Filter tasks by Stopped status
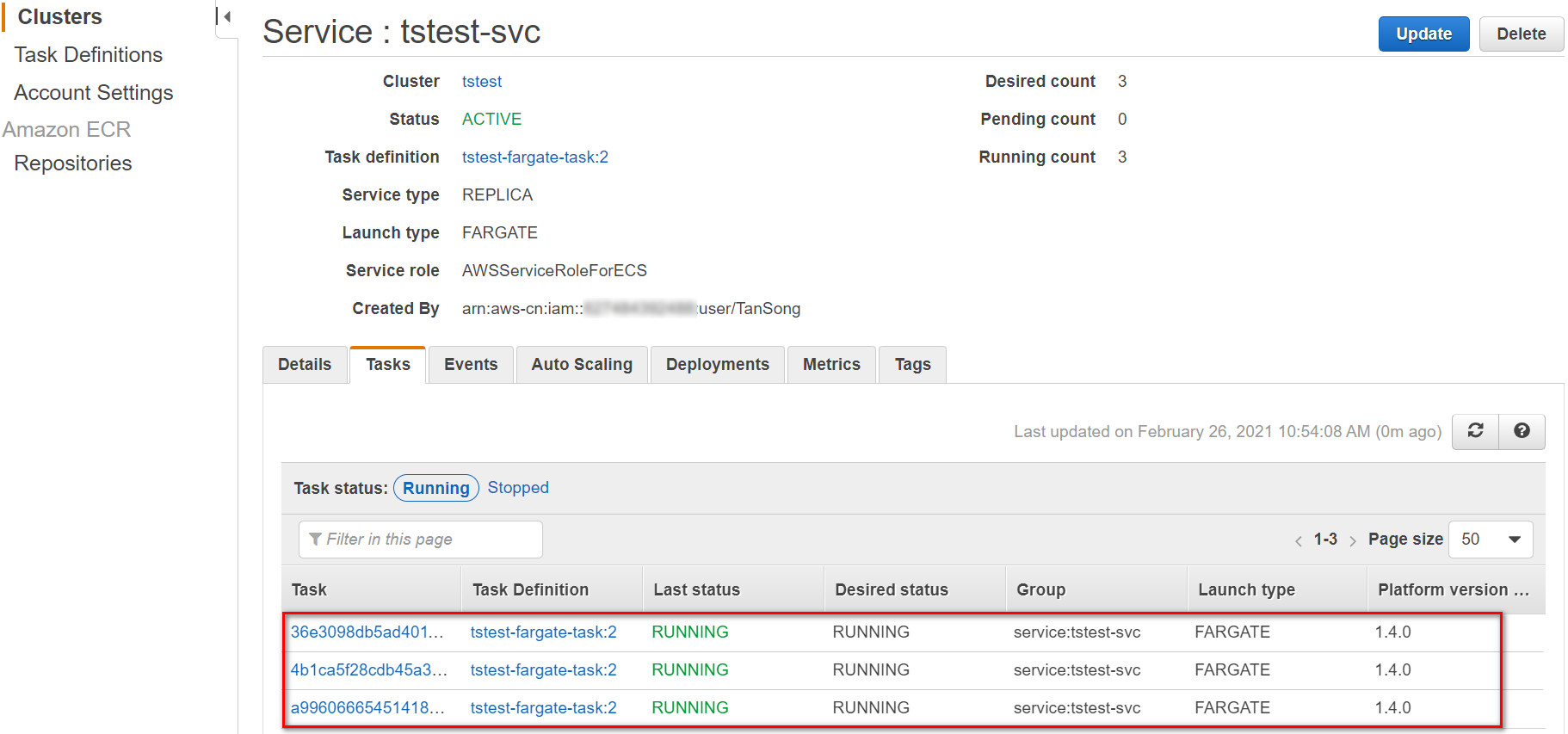The image size is (1568, 734). point(518,487)
